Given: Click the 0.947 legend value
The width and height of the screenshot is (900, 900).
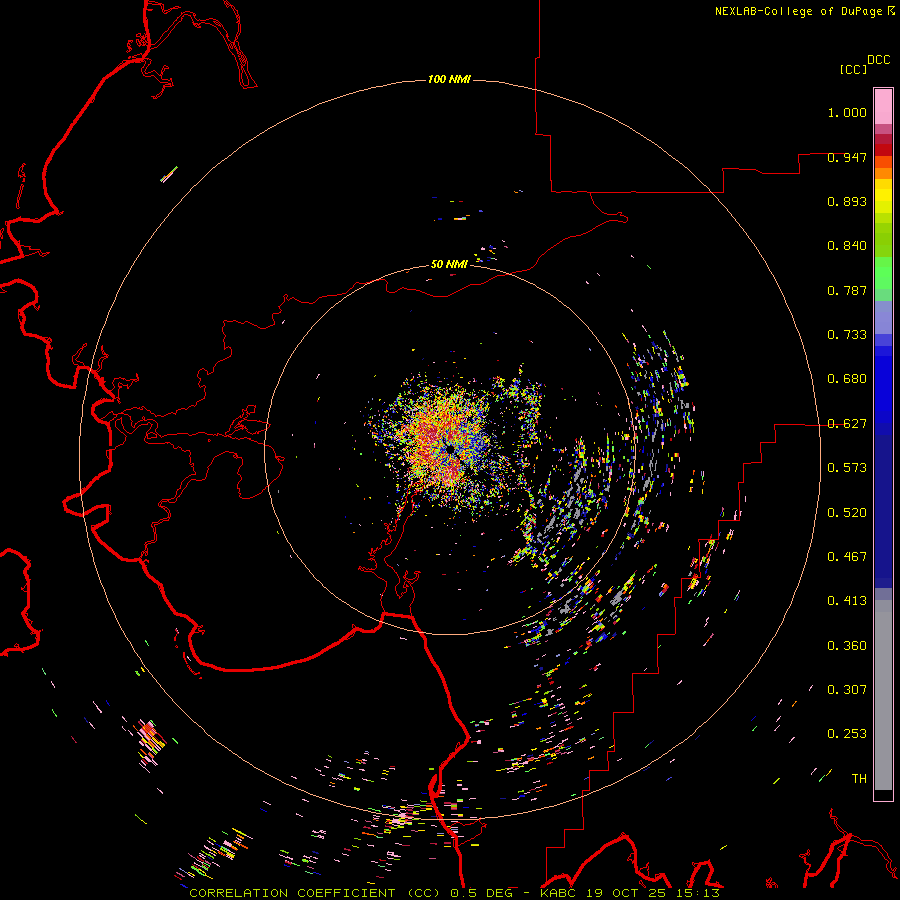Looking at the screenshot, I should click(x=847, y=157).
